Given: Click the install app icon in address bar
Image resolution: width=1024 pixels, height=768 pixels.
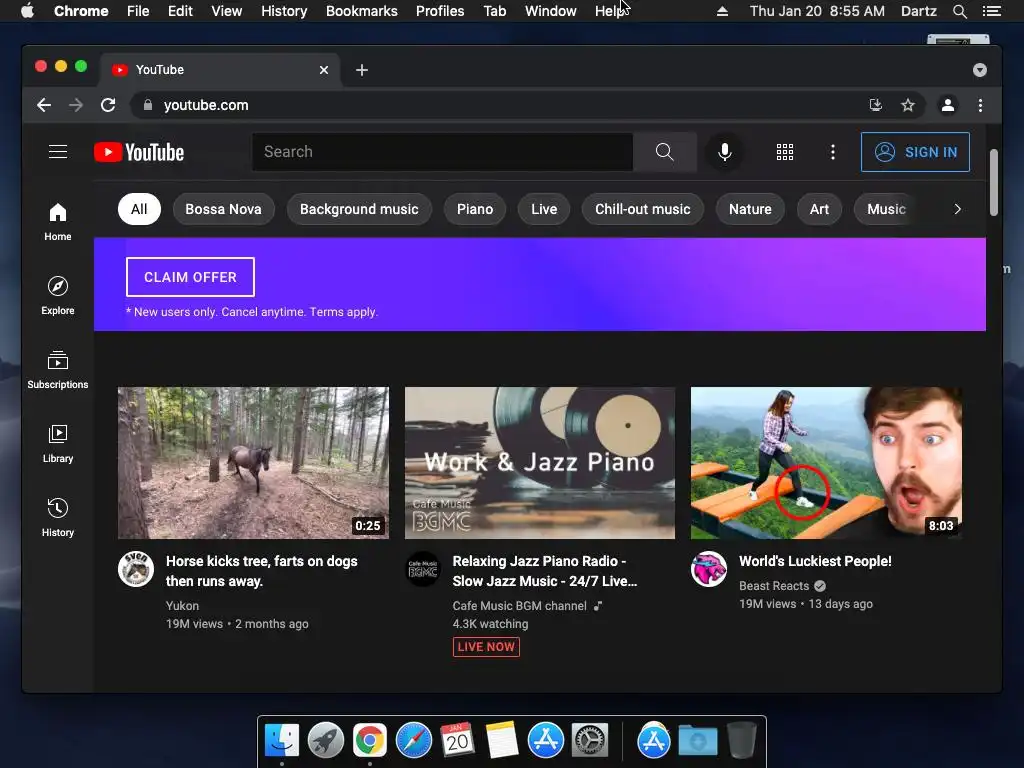Looking at the screenshot, I should (x=876, y=105).
